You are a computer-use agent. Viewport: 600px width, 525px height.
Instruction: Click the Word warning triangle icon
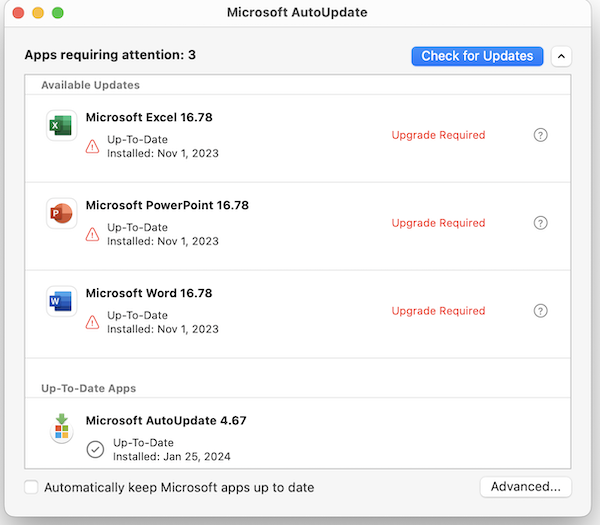coord(93,322)
